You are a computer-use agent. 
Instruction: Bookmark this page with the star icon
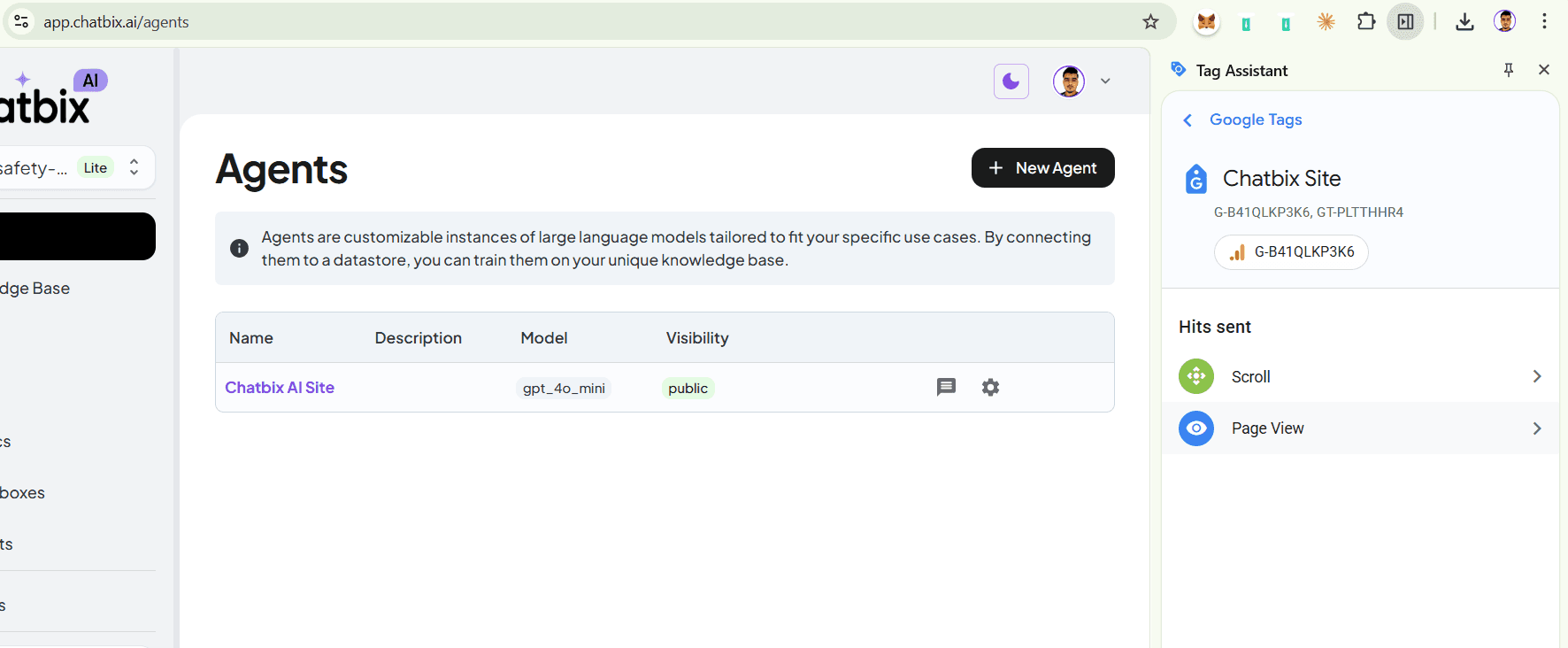click(1150, 21)
